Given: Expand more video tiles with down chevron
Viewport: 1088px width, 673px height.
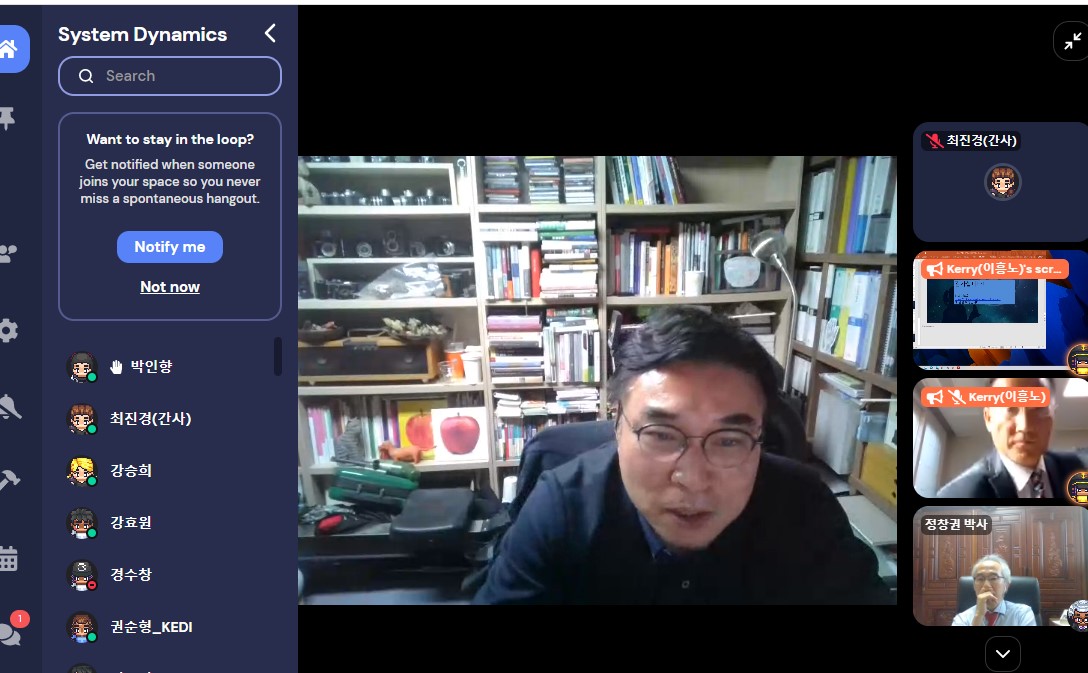Looking at the screenshot, I should point(1002,654).
